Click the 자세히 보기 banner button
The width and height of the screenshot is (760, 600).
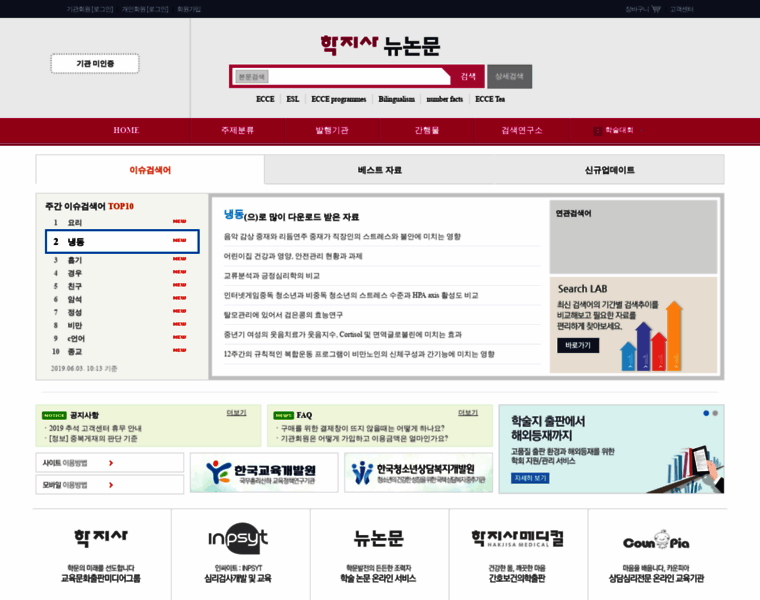[530, 478]
